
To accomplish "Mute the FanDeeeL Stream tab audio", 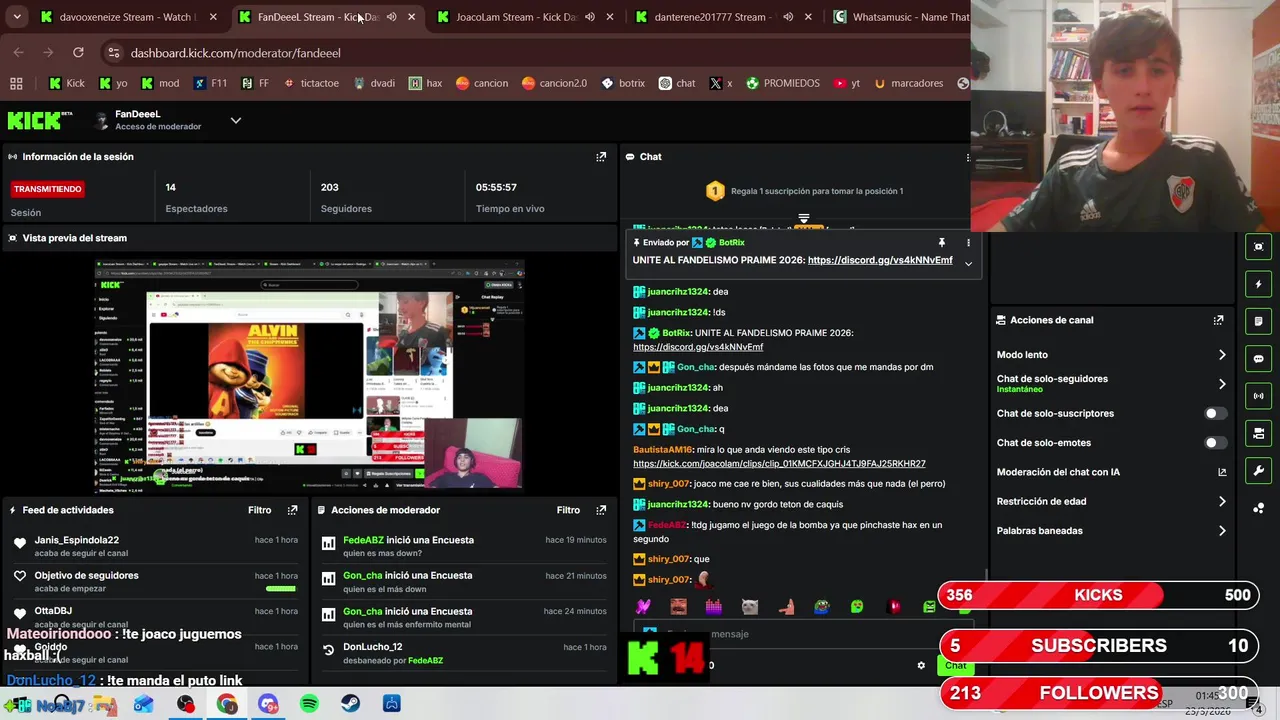I will click(x=391, y=17).
